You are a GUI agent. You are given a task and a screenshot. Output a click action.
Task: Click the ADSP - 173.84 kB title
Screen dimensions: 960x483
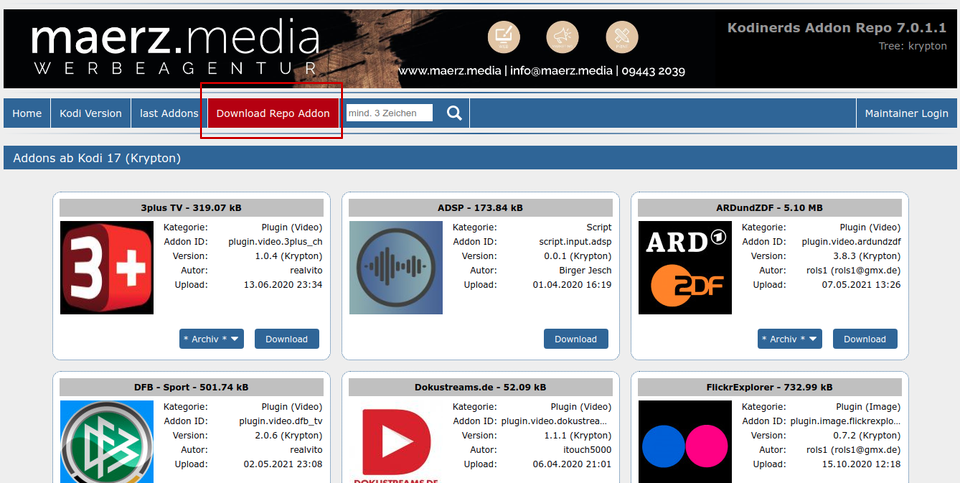480,208
